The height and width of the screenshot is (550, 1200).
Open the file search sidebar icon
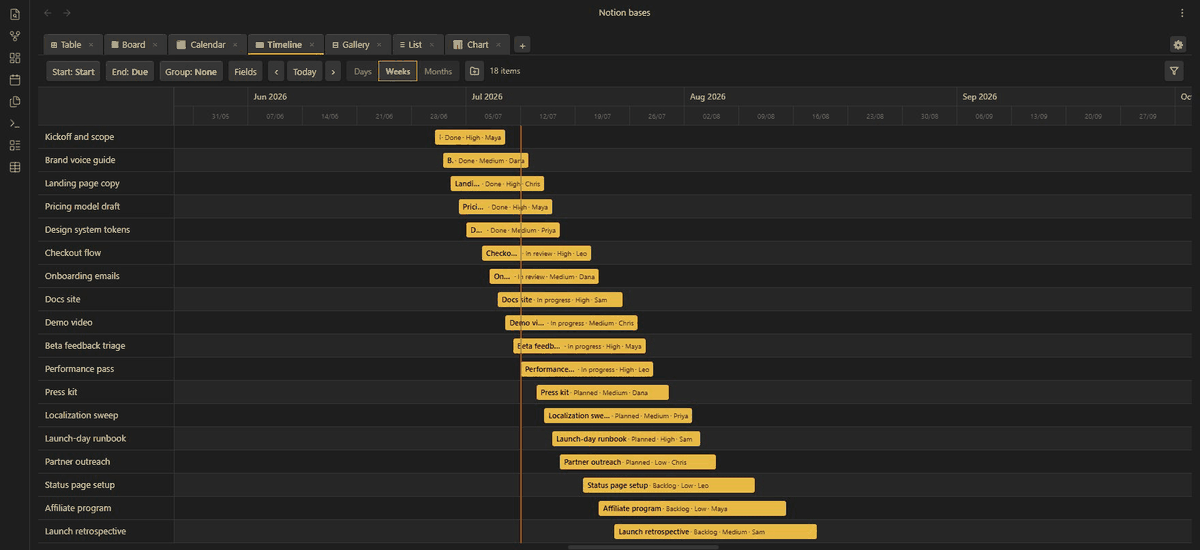coord(14,14)
